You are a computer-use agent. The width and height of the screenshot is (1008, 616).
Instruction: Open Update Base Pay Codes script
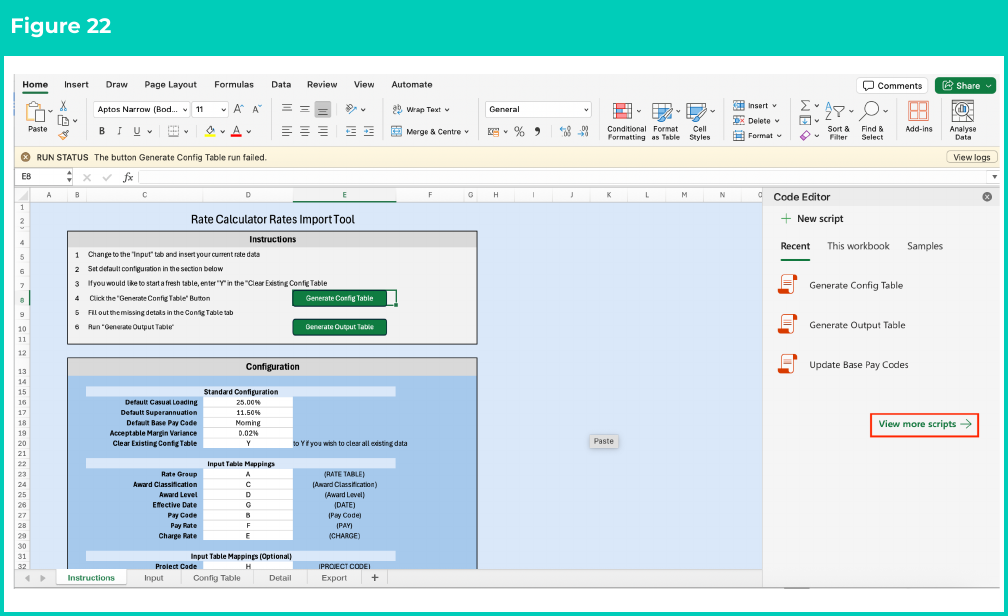click(843, 365)
